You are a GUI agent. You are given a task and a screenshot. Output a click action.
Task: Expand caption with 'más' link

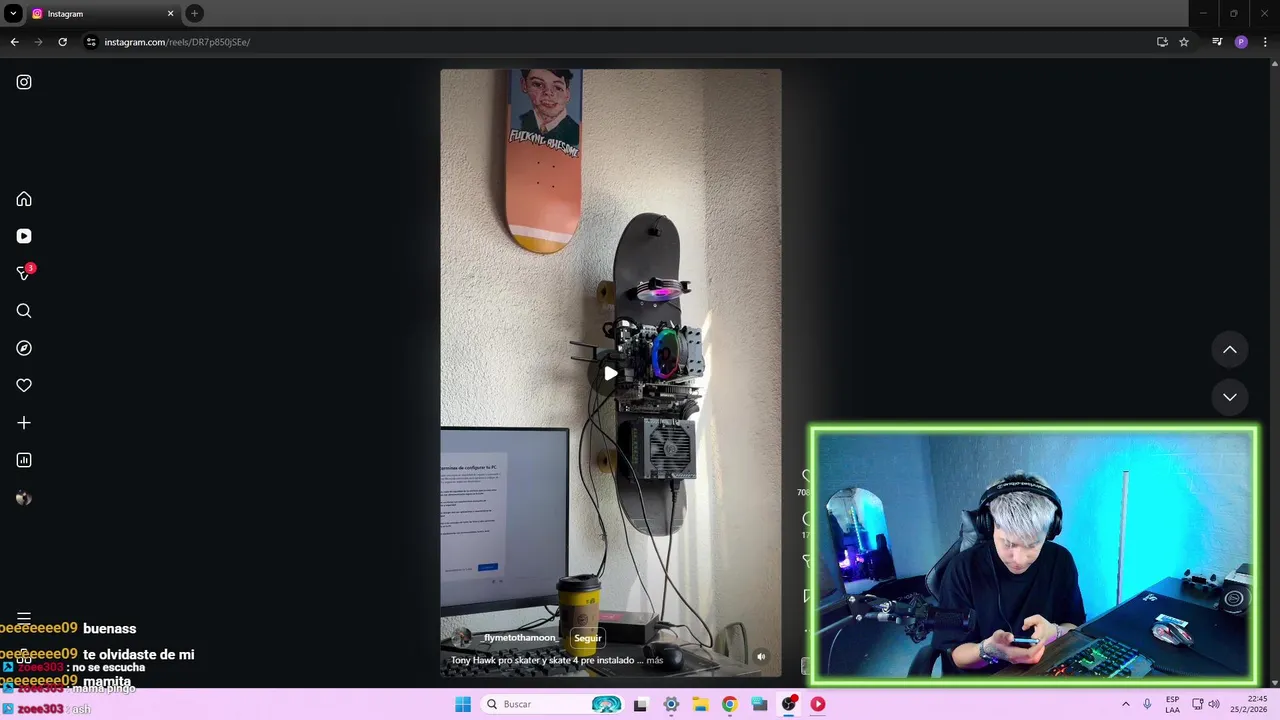coord(654,660)
